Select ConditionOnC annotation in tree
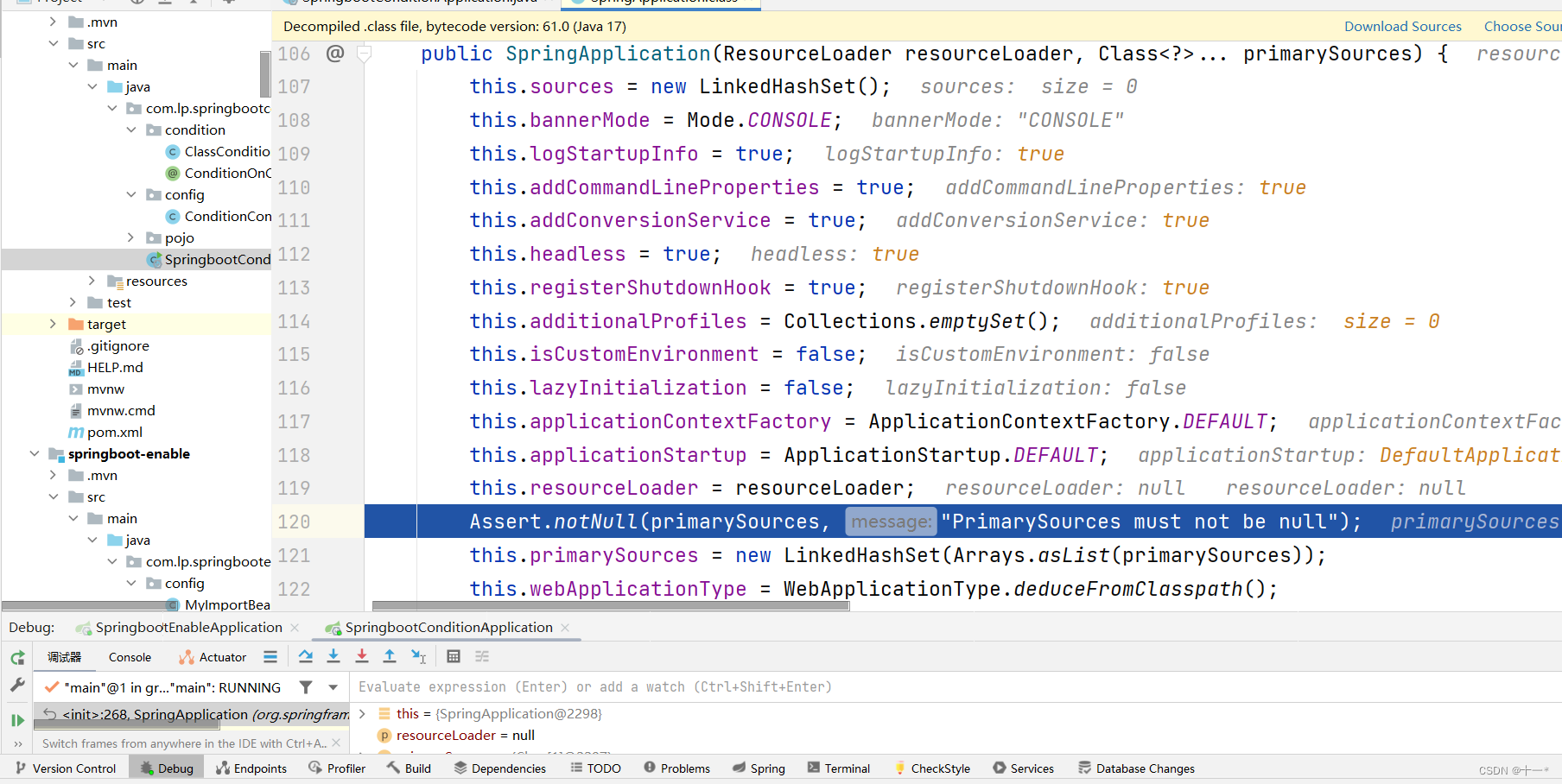The width and height of the screenshot is (1562, 784). (x=218, y=173)
